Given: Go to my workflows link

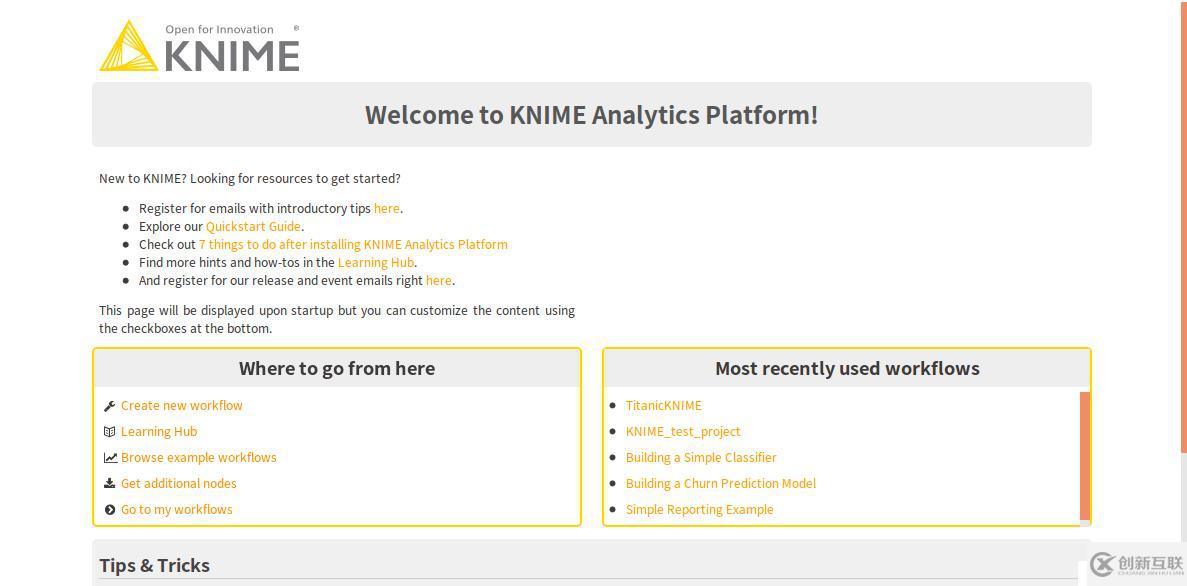Looking at the screenshot, I should [177, 510].
